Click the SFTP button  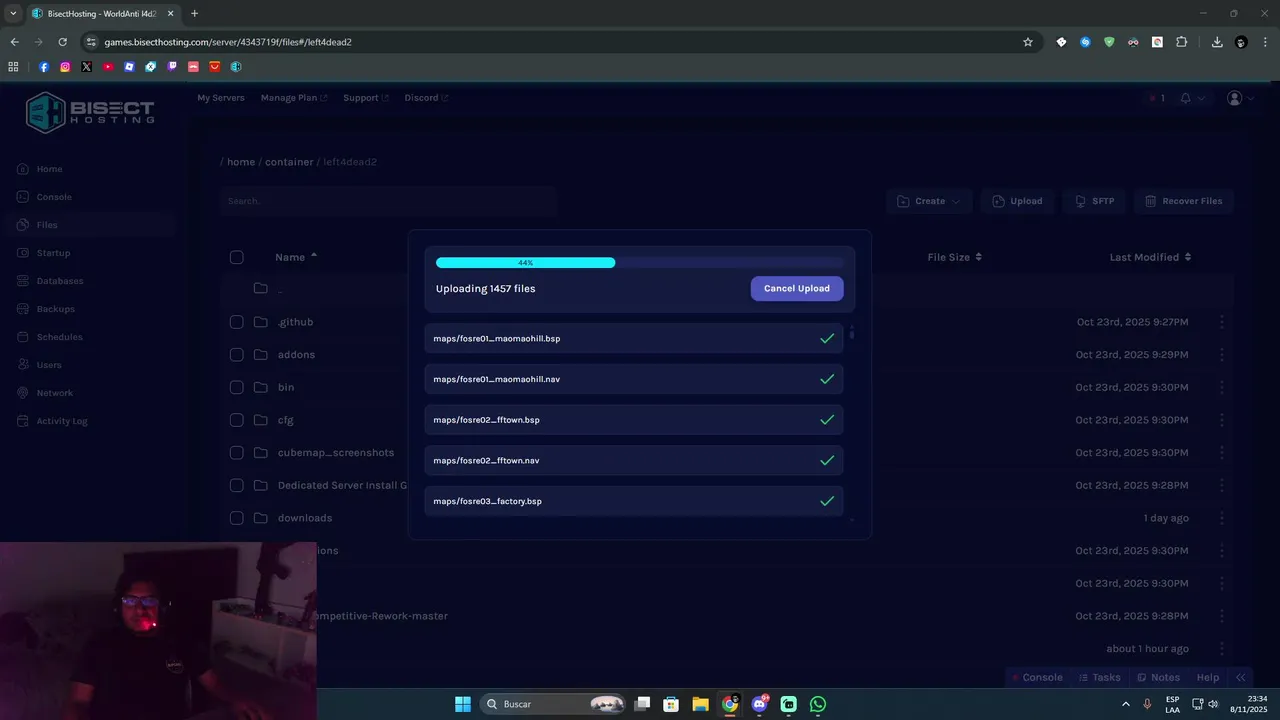[x=1094, y=201]
